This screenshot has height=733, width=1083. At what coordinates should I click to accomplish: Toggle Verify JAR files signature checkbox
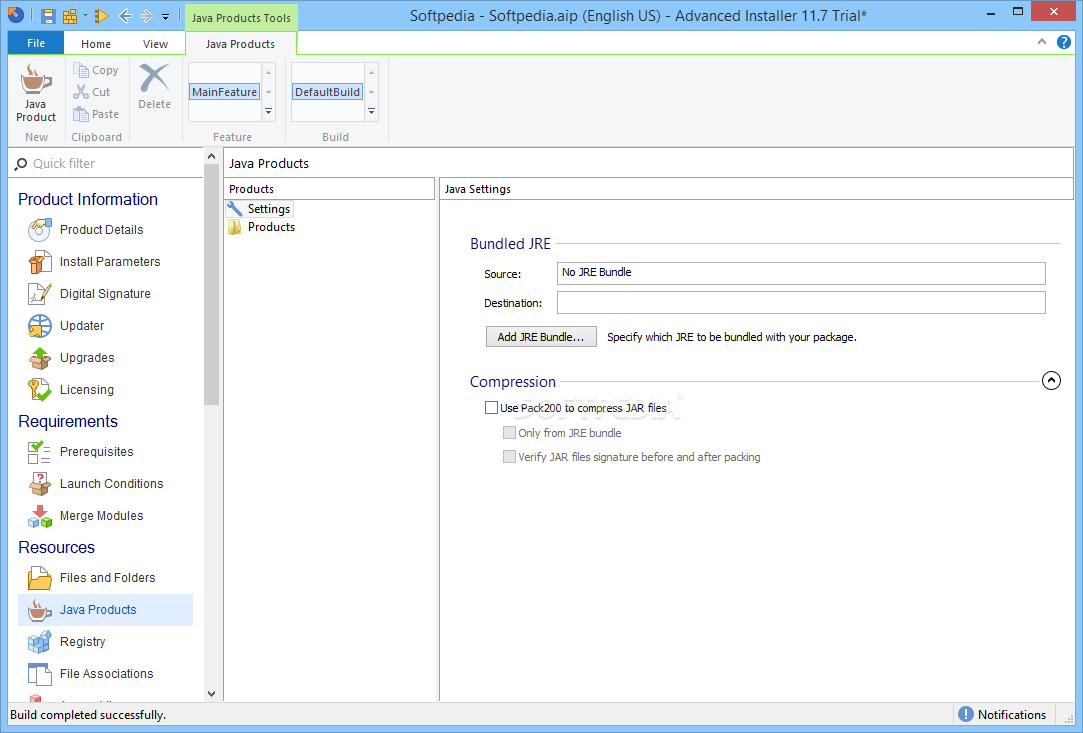pyautogui.click(x=509, y=457)
